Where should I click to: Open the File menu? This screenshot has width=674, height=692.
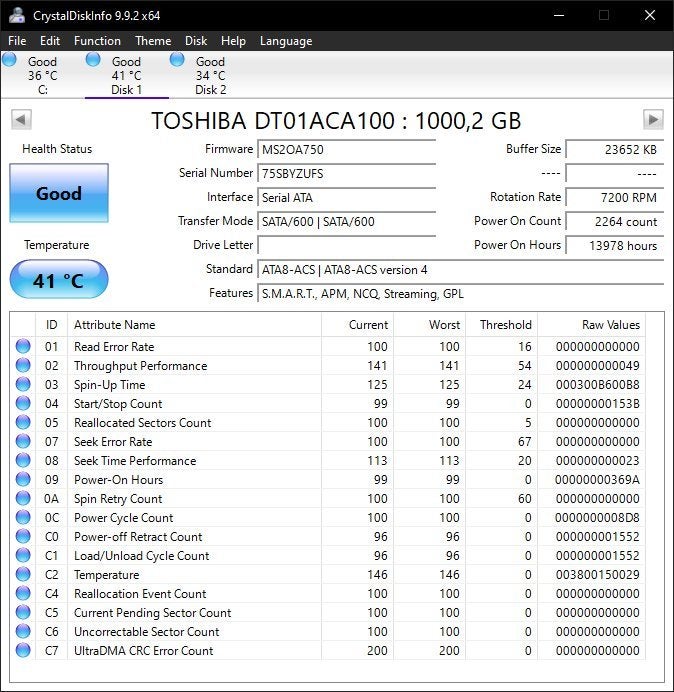click(17, 41)
